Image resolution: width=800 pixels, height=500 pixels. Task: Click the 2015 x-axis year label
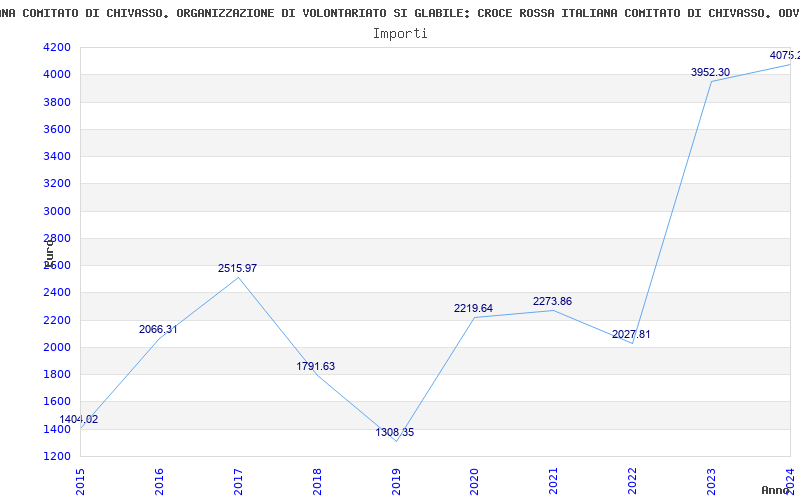tap(80, 482)
